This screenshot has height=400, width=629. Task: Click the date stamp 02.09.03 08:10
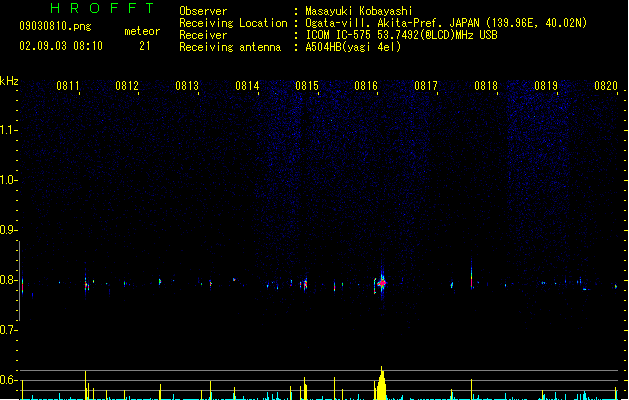(x=61, y=46)
